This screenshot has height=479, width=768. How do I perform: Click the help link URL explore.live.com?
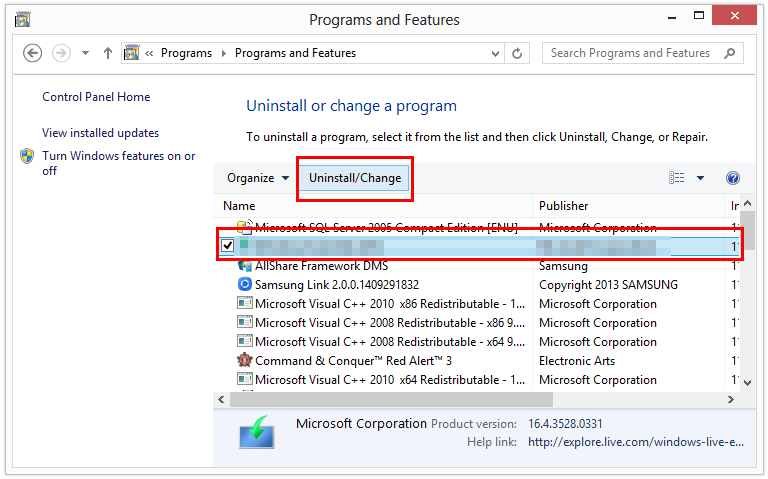tap(636, 442)
